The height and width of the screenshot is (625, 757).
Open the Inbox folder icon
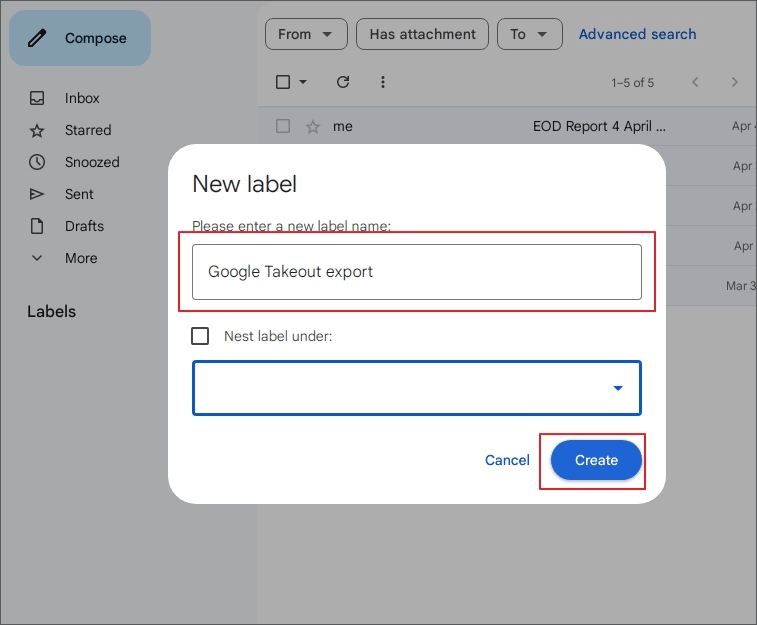[37, 98]
